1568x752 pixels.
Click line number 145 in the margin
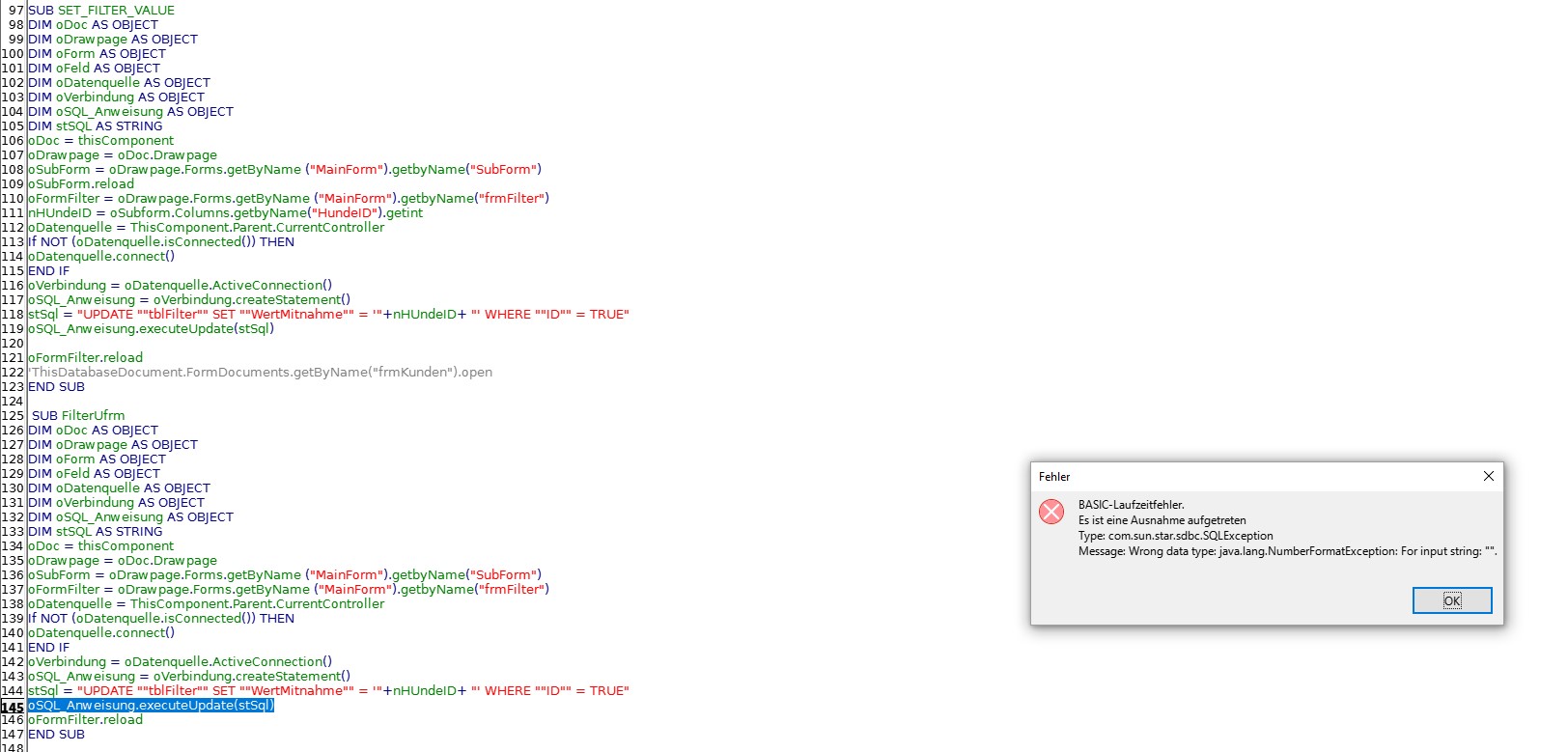coord(13,708)
